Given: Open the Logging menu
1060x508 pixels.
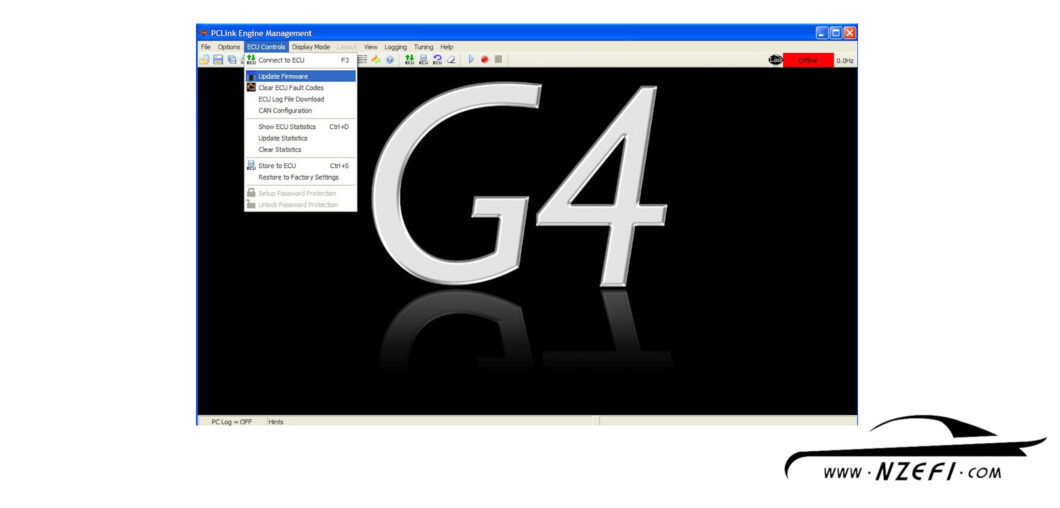Looking at the screenshot, I should point(395,47).
